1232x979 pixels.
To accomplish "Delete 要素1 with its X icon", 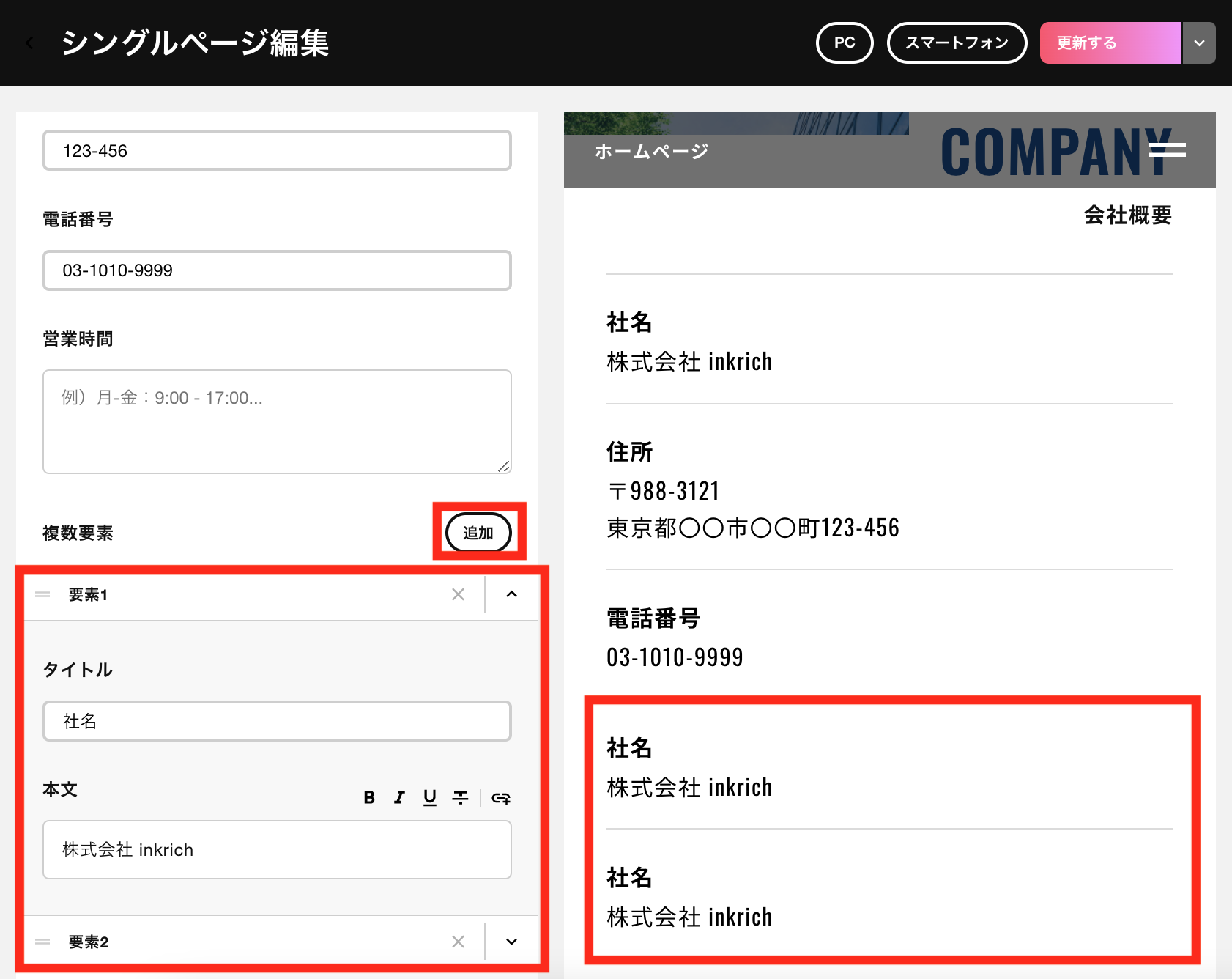I will point(458,594).
